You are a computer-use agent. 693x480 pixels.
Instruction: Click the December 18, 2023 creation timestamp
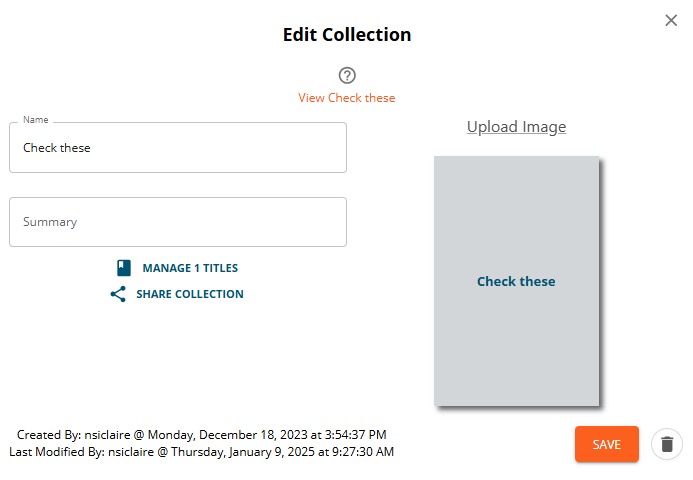[267, 435]
